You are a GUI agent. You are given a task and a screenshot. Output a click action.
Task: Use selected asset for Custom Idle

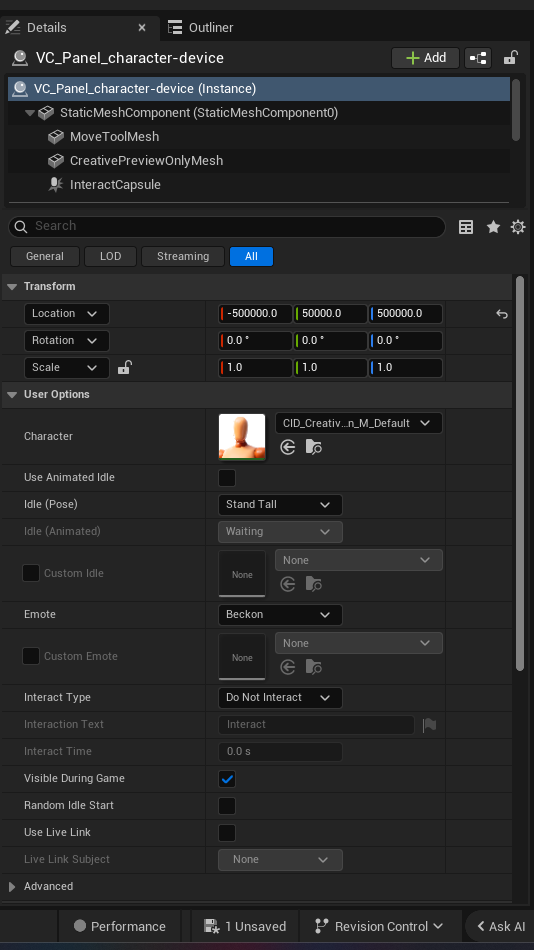click(288, 584)
